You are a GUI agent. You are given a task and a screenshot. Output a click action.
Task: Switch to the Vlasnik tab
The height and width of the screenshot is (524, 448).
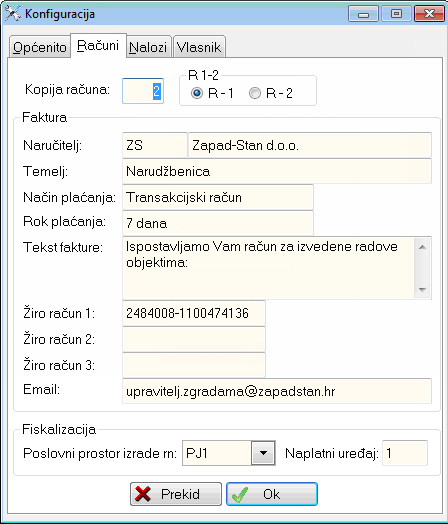click(199, 47)
